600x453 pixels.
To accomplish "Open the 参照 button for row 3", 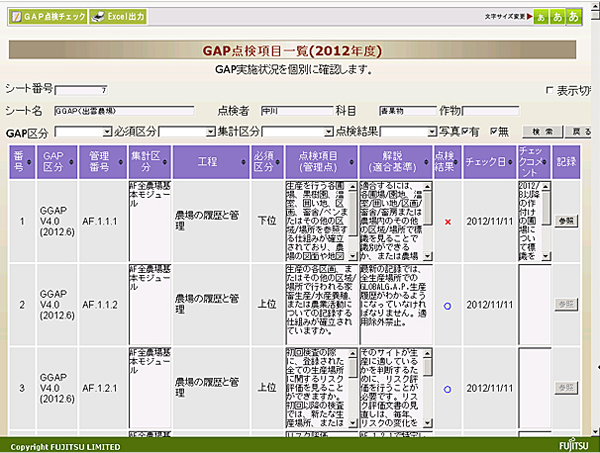I will [566, 388].
